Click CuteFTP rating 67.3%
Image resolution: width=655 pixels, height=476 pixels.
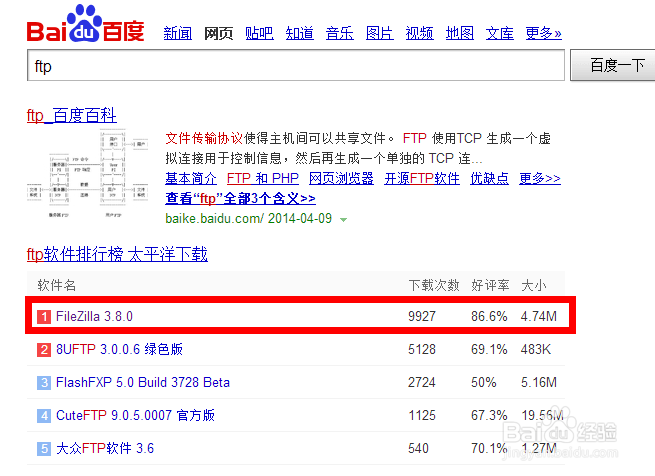[x=489, y=415]
